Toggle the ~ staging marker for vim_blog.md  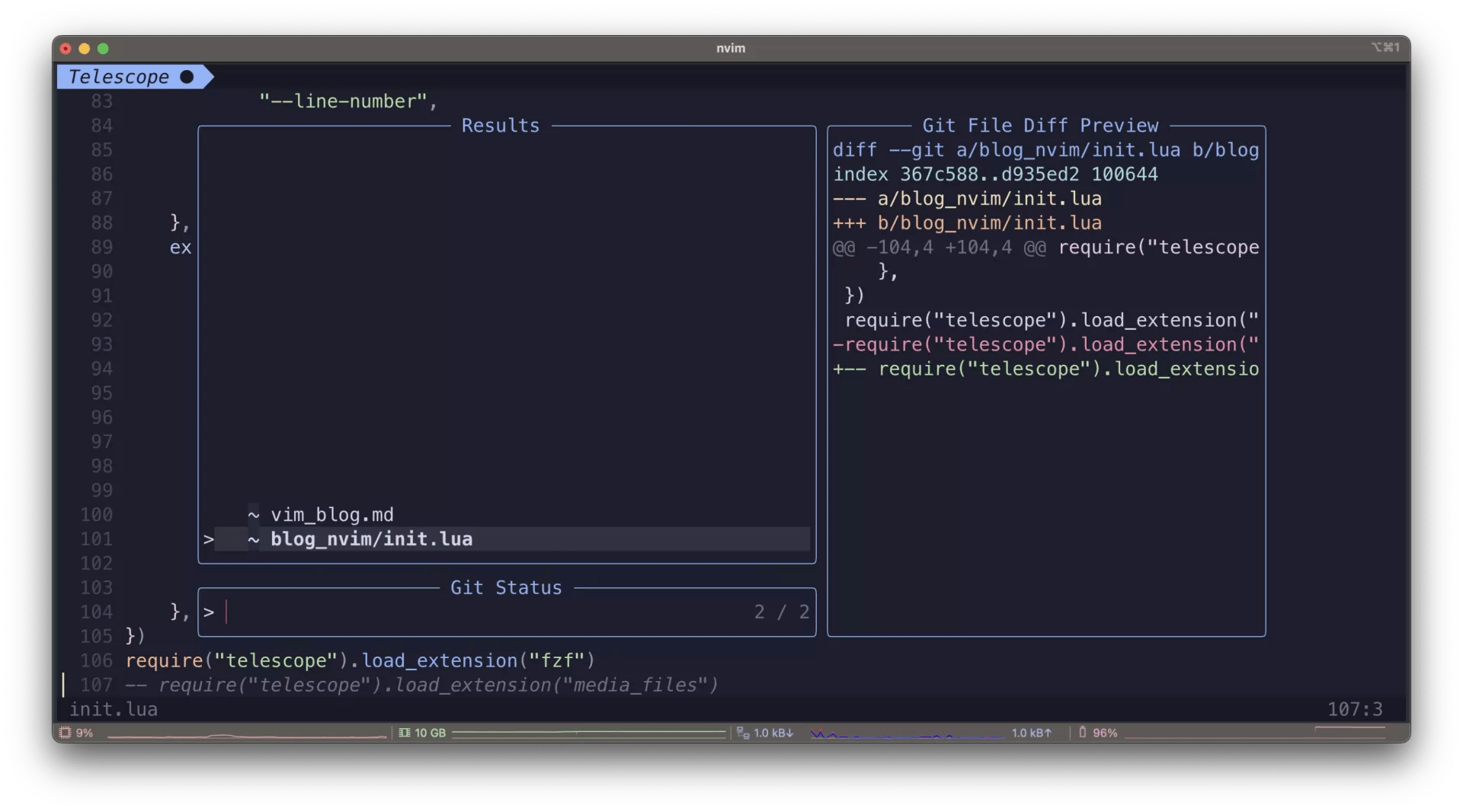255,515
